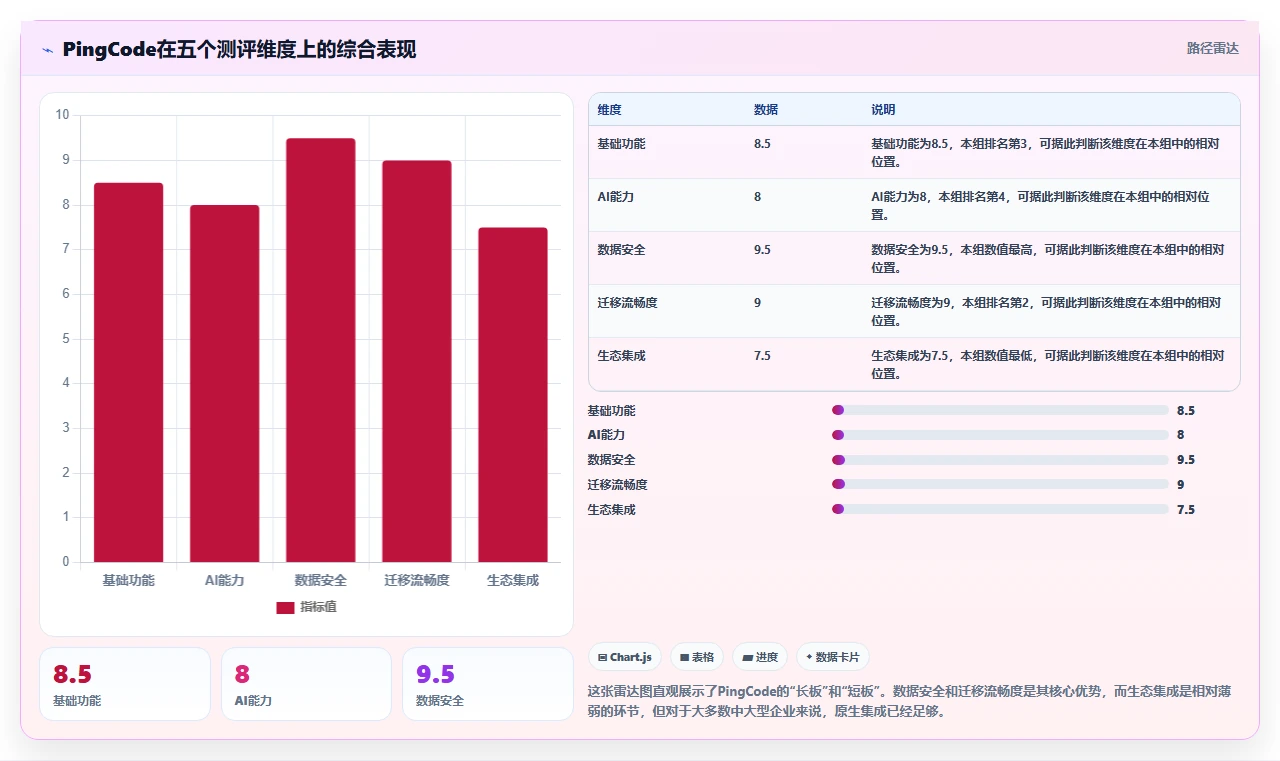The image size is (1280, 761).
Task: Click the 基础功能 label in the progress list
Action: (x=611, y=411)
